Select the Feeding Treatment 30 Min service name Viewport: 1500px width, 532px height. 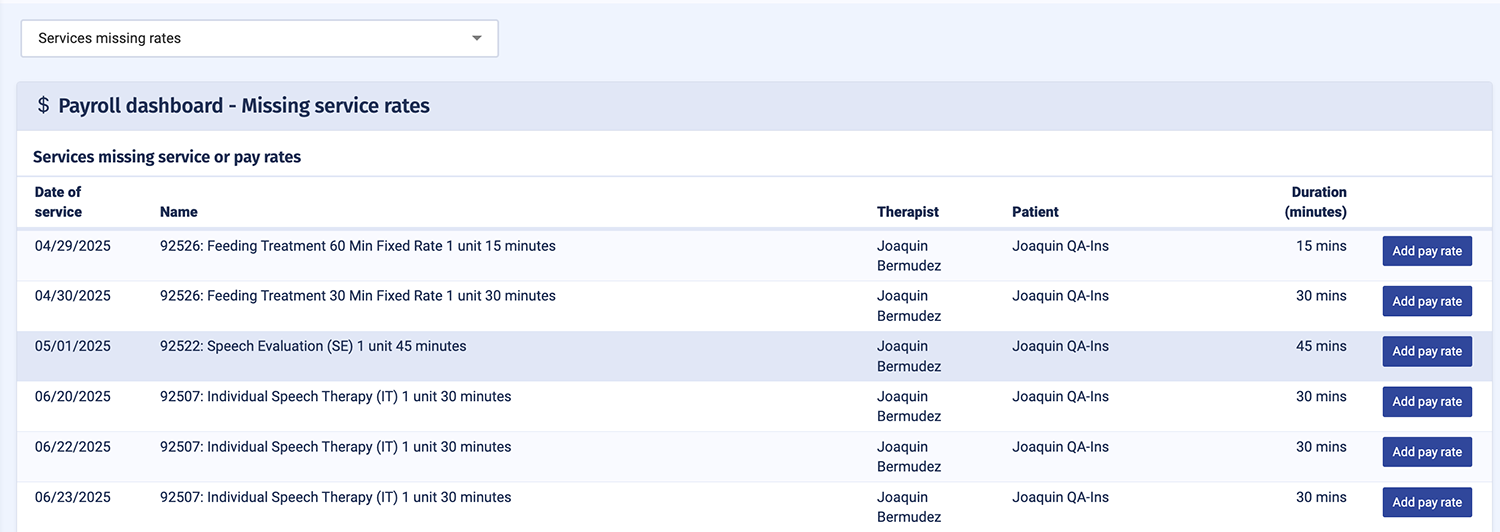357,296
